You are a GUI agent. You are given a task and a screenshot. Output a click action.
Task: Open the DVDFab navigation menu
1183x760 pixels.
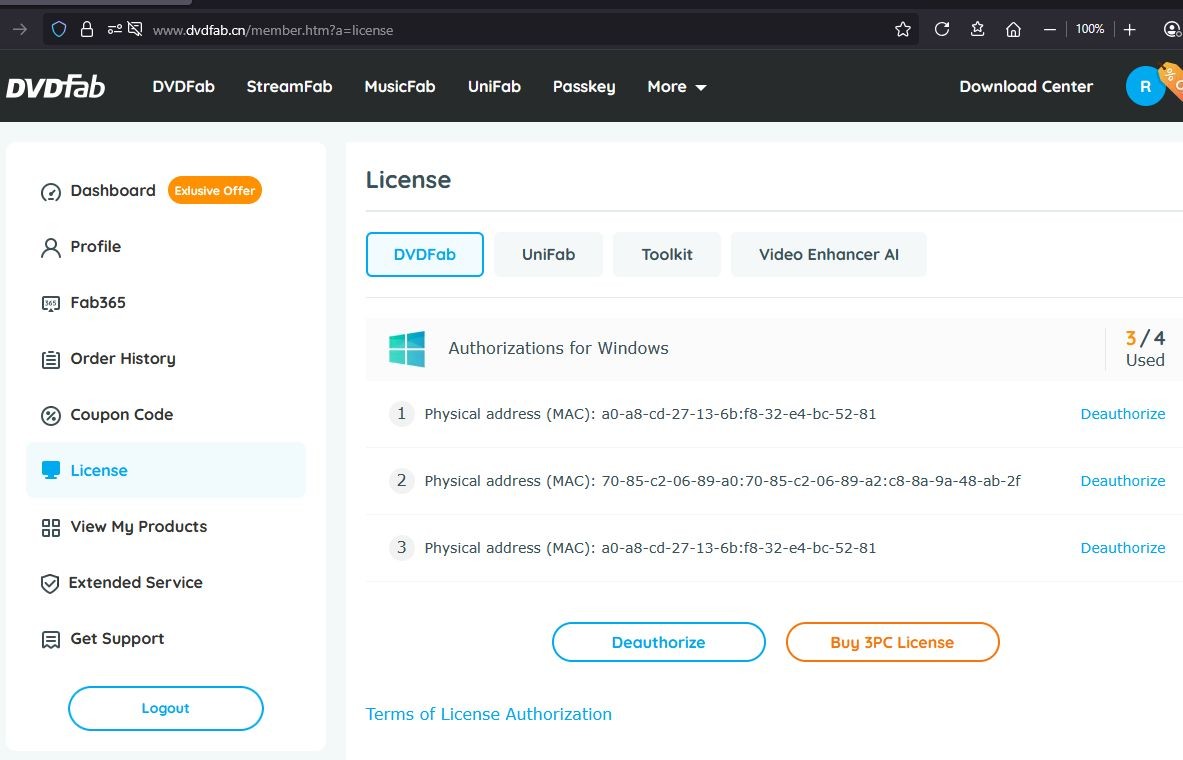[x=183, y=87]
